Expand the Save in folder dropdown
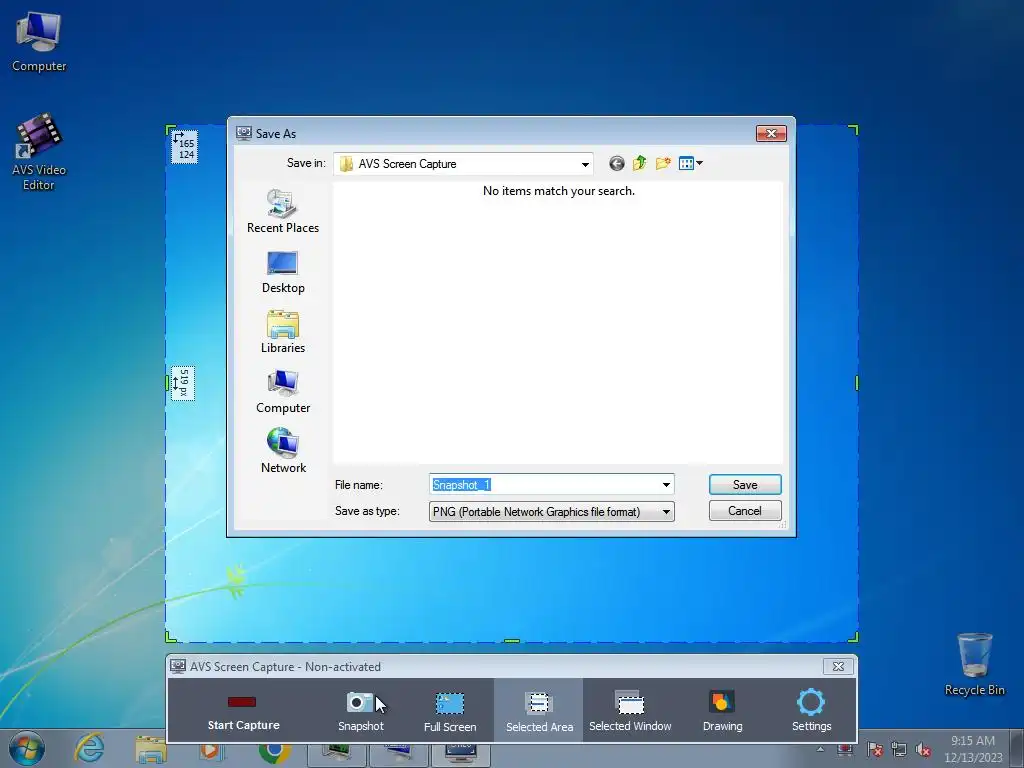Screen dimensions: 1024x768 [584, 164]
